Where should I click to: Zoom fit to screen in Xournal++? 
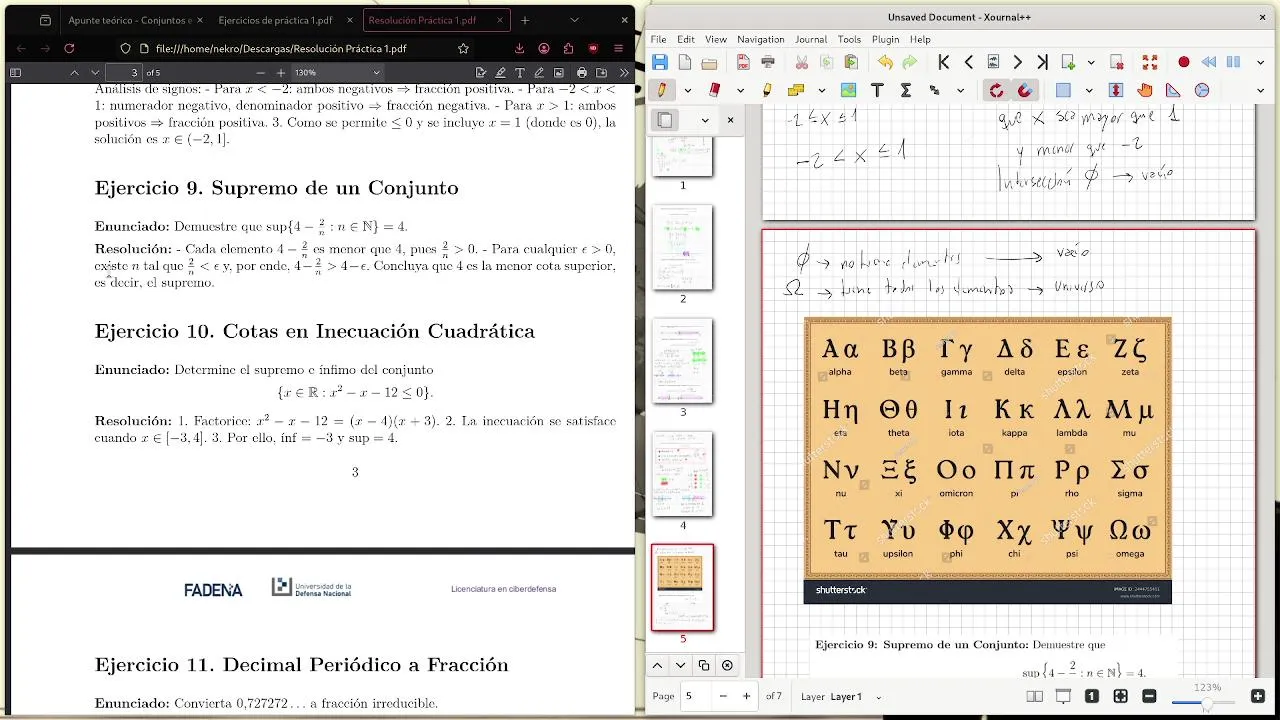(1120, 696)
